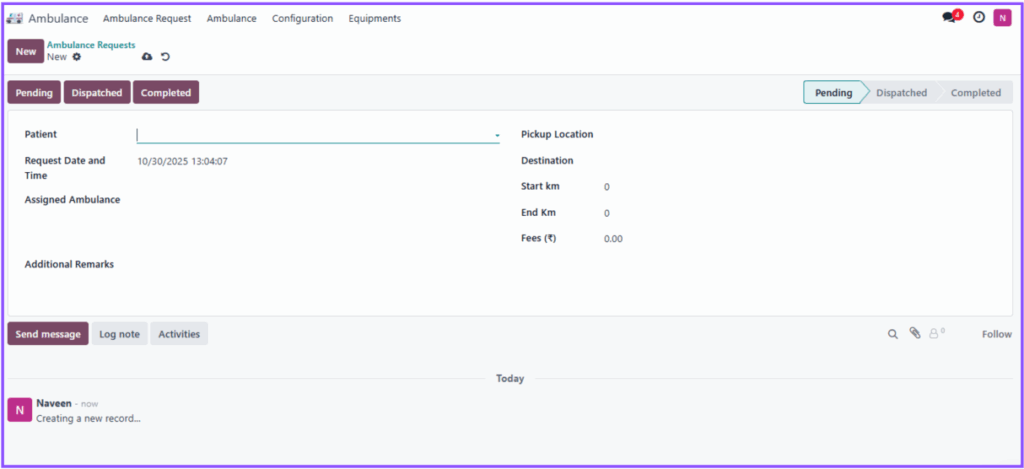Click the Start km input field
The height and width of the screenshot is (469, 1024).
coord(700,187)
